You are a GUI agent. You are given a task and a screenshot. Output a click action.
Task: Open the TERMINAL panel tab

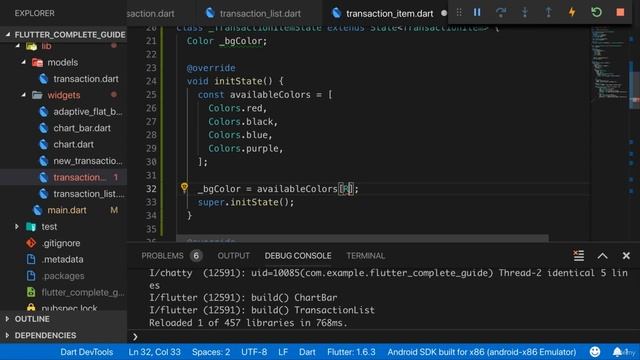tap(366, 256)
